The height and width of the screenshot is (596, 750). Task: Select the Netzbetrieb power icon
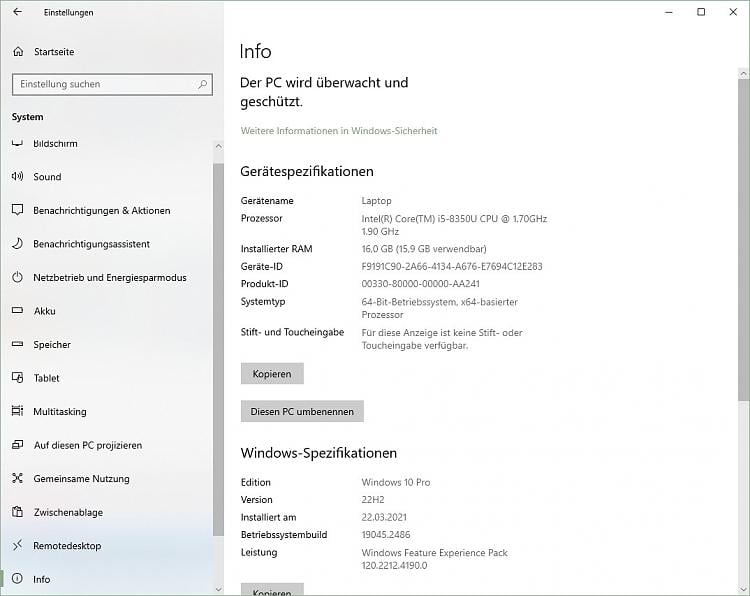click(x=17, y=278)
